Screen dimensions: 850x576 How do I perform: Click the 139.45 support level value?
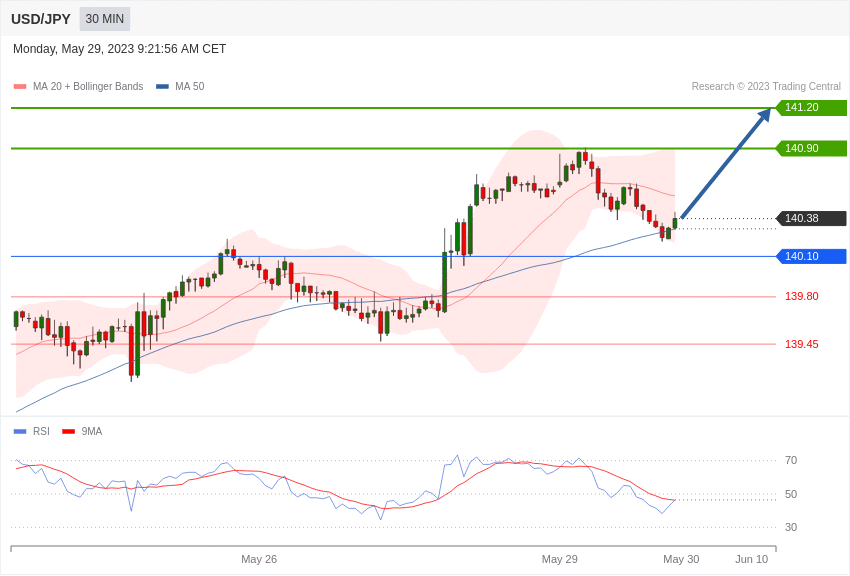click(802, 344)
